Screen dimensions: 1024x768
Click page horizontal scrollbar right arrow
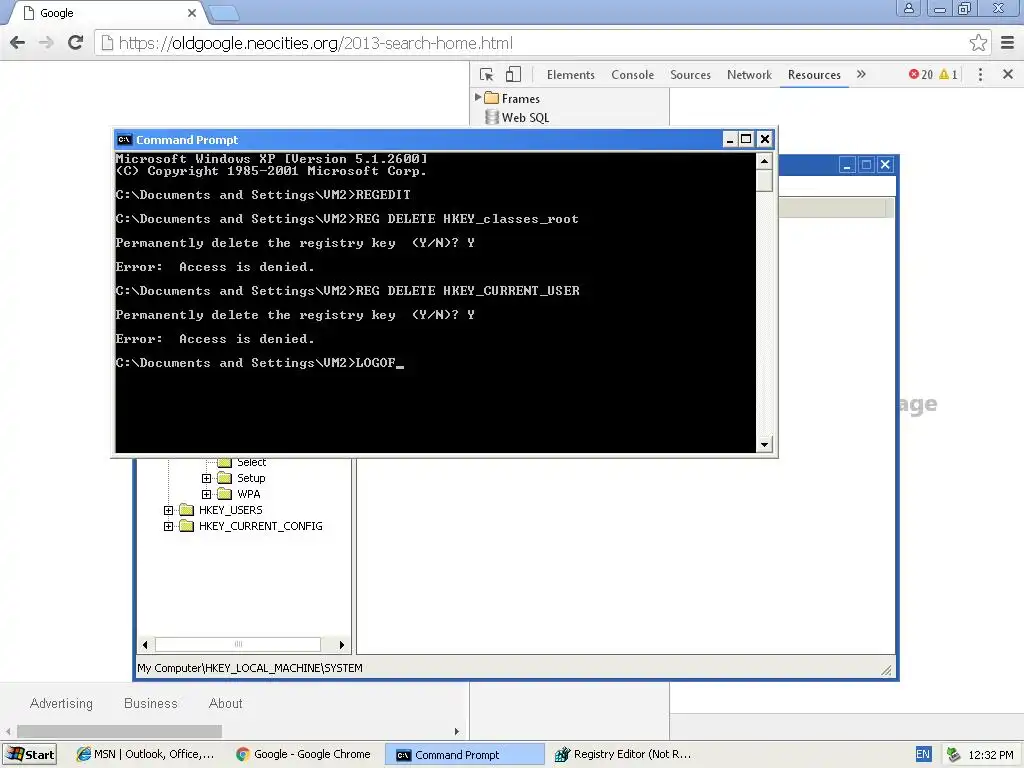point(456,731)
